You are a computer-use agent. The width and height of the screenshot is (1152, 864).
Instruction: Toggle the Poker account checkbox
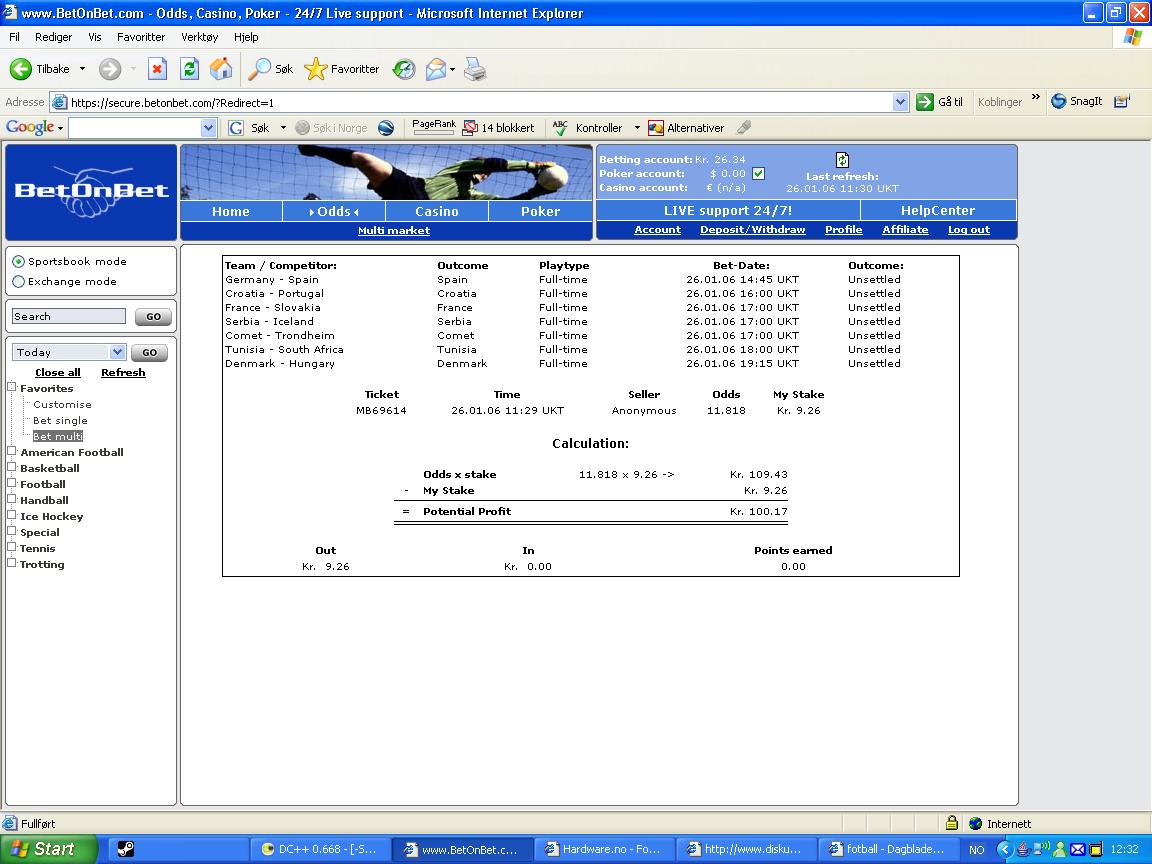point(758,173)
